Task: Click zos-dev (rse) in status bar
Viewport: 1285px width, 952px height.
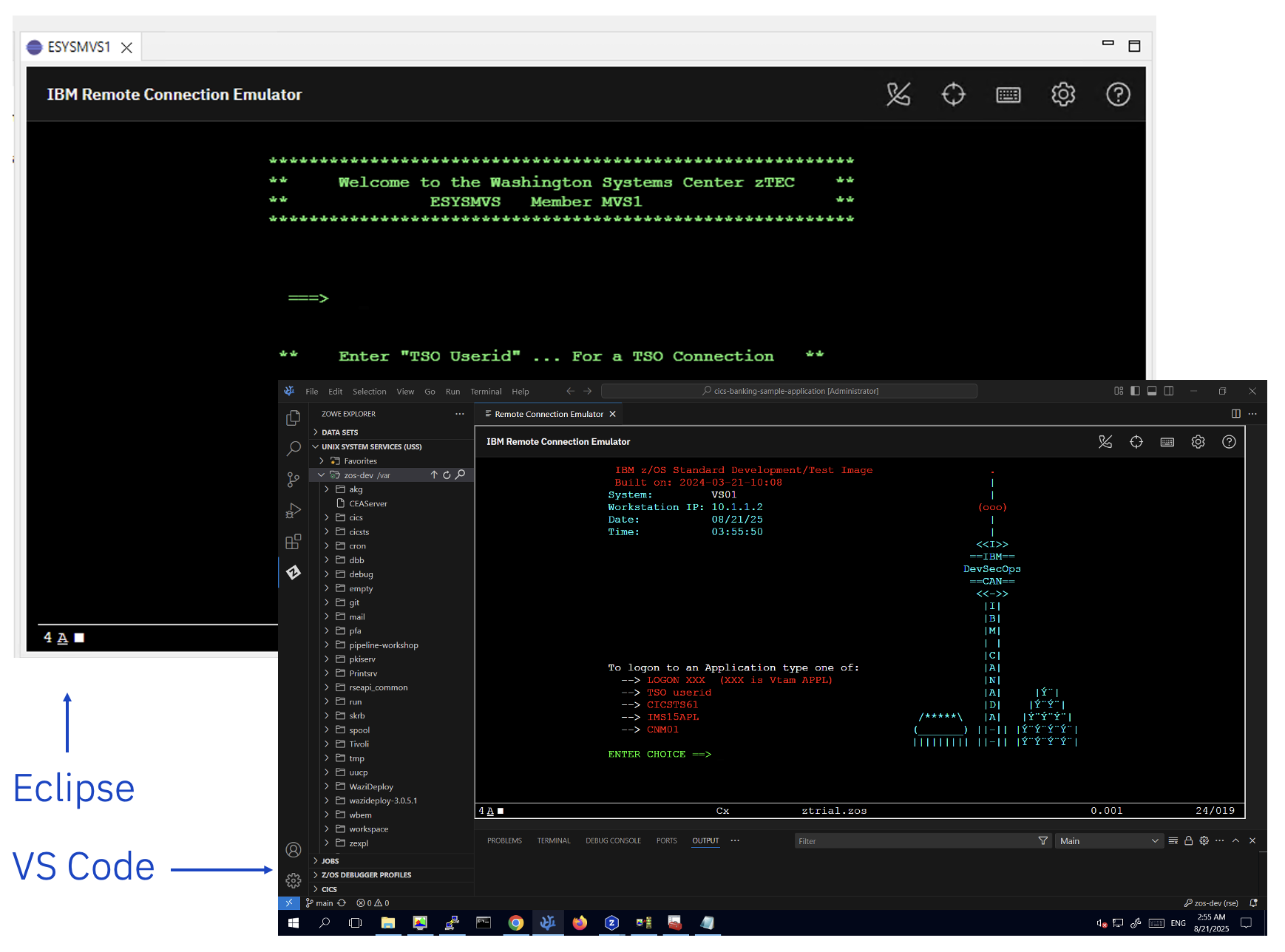Action: point(1211,903)
